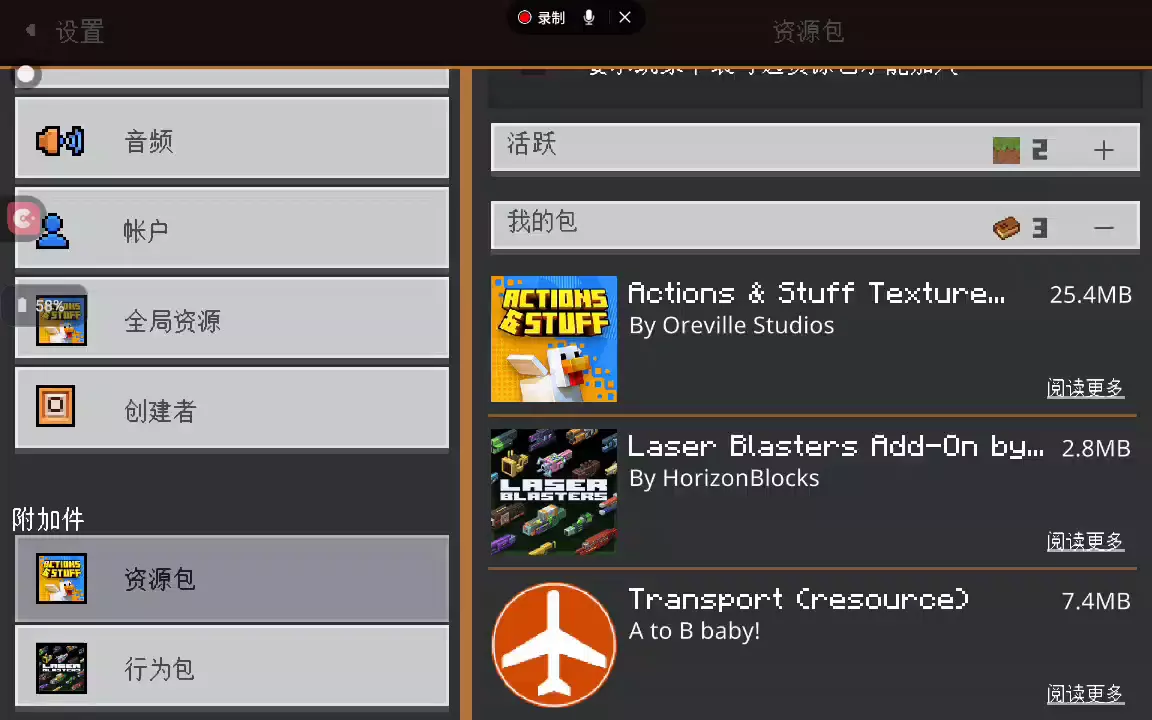Screen dimensions: 1152x720
Task: Click the book icon in 我的包 header
Action: pyautogui.click(x=1007, y=228)
